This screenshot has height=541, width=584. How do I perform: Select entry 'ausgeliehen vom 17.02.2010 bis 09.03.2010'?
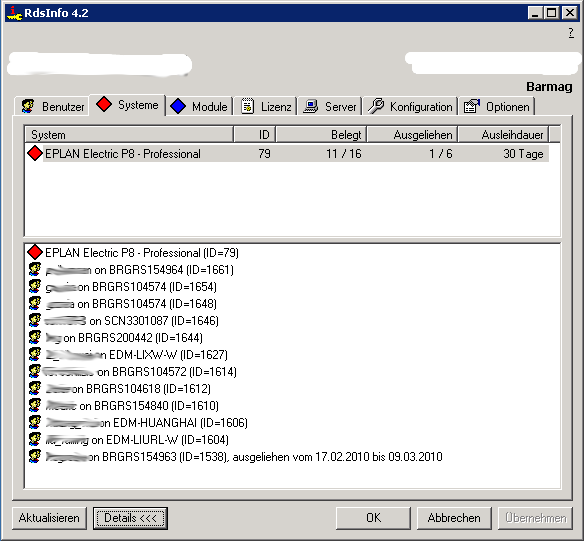coord(337,457)
